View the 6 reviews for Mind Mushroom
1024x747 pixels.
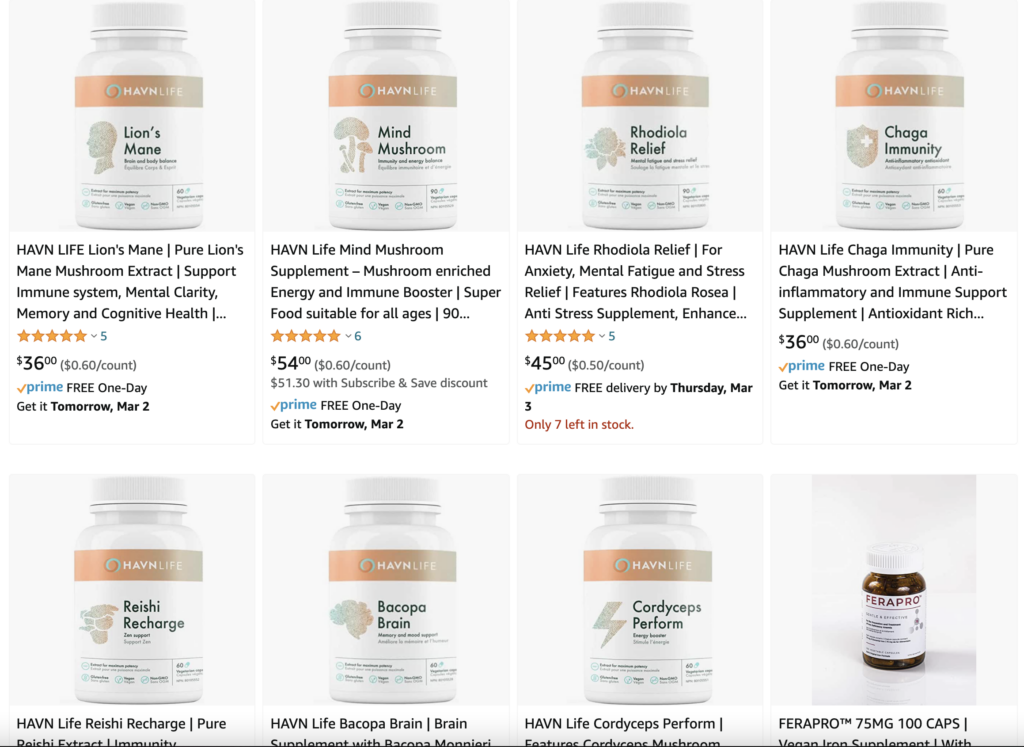point(358,336)
